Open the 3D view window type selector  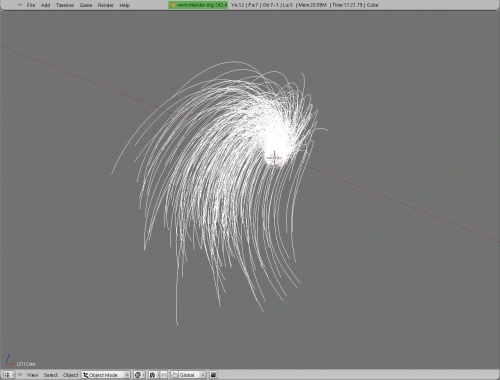[x=9, y=375]
